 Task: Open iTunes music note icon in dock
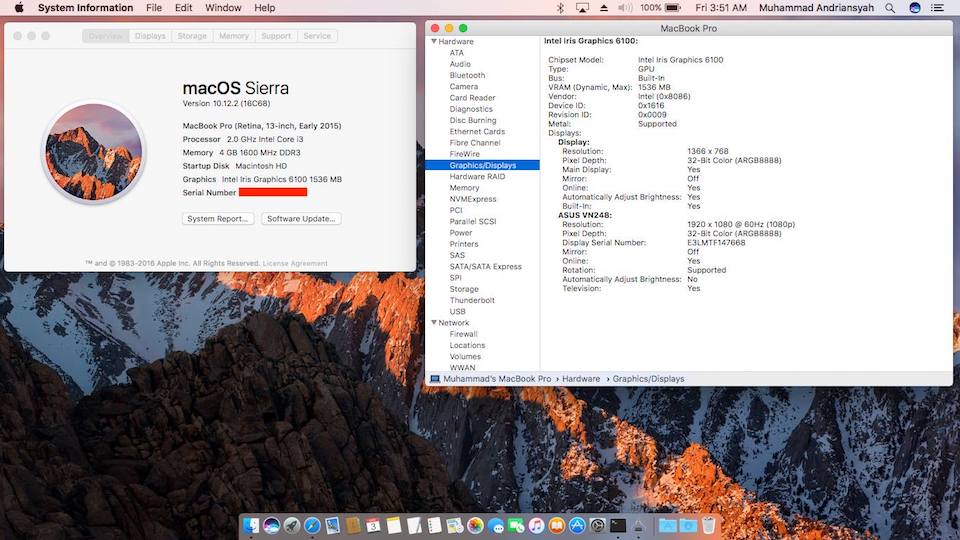(536, 525)
